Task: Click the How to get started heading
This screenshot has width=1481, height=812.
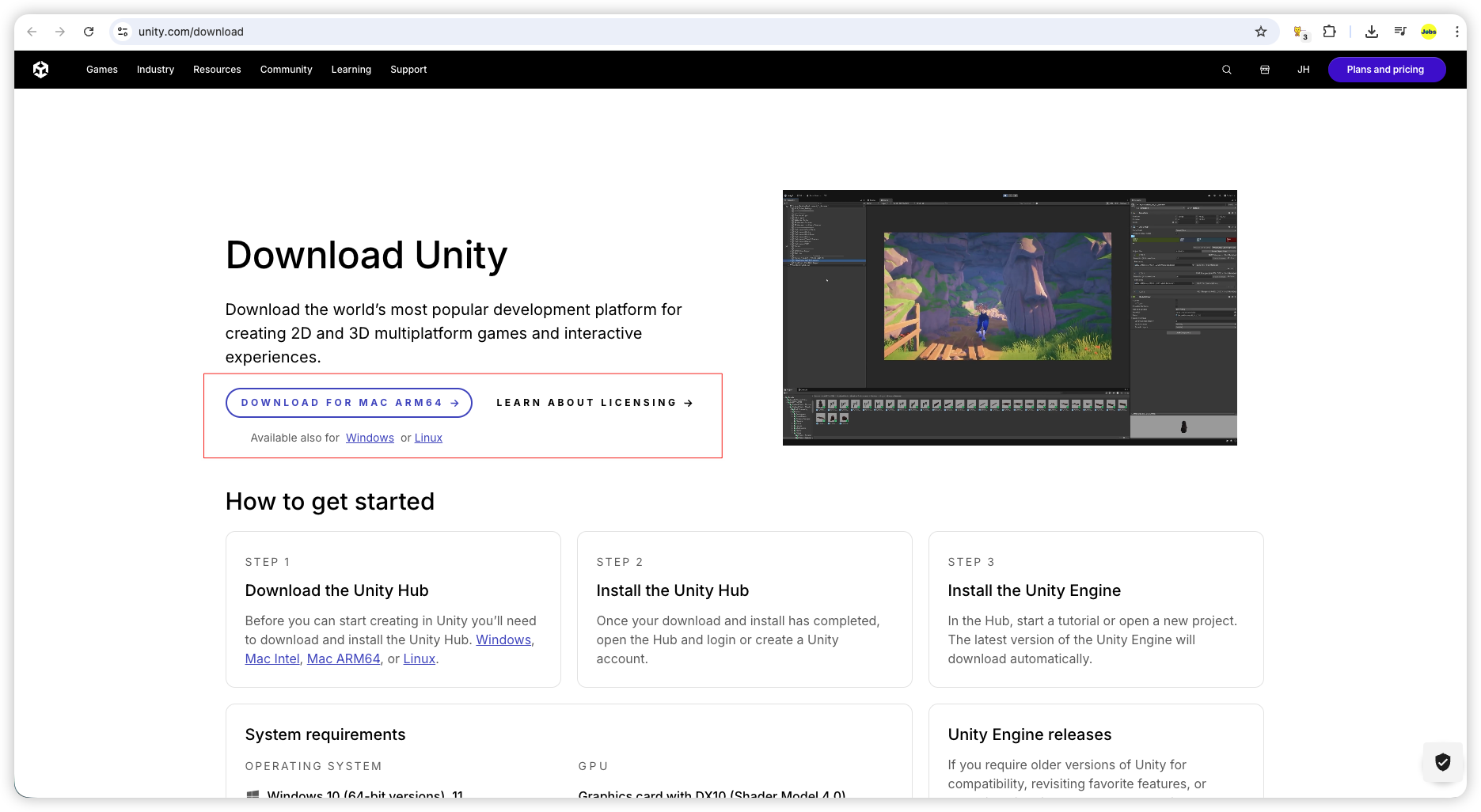Action: pyautogui.click(x=330, y=502)
